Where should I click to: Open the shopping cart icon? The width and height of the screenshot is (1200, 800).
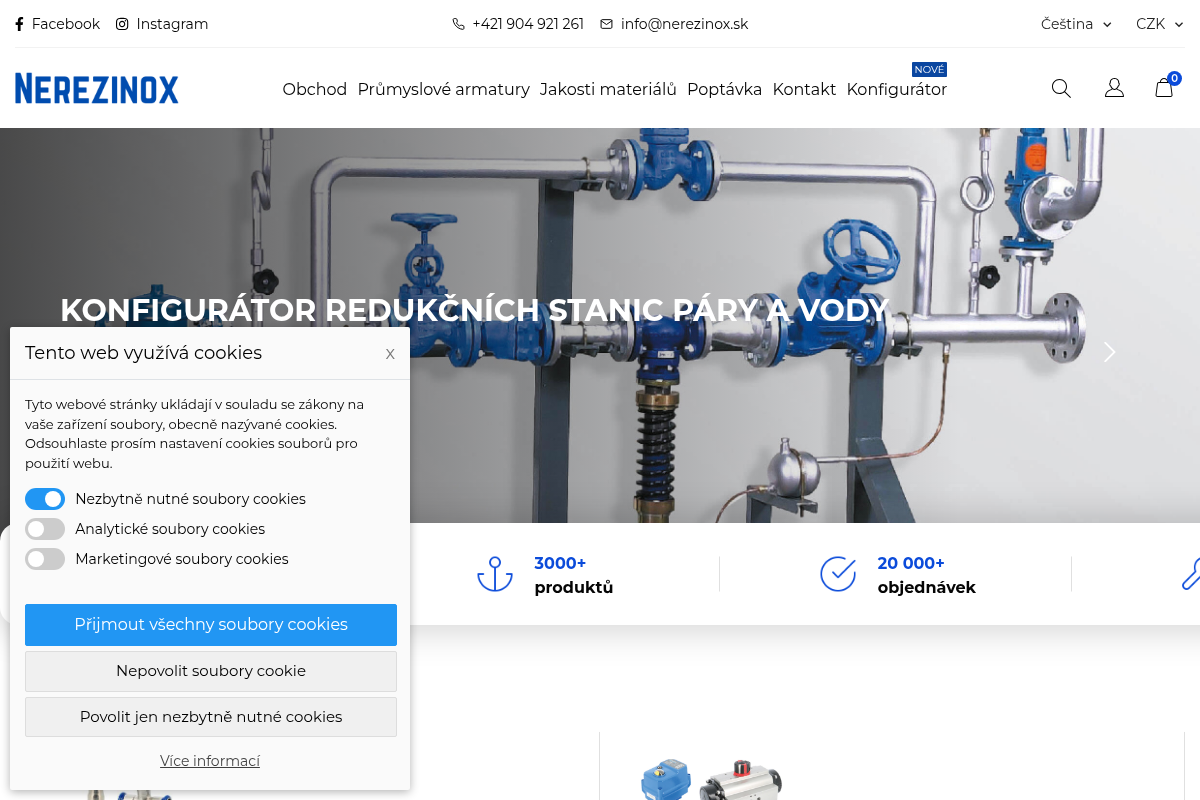(1165, 87)
